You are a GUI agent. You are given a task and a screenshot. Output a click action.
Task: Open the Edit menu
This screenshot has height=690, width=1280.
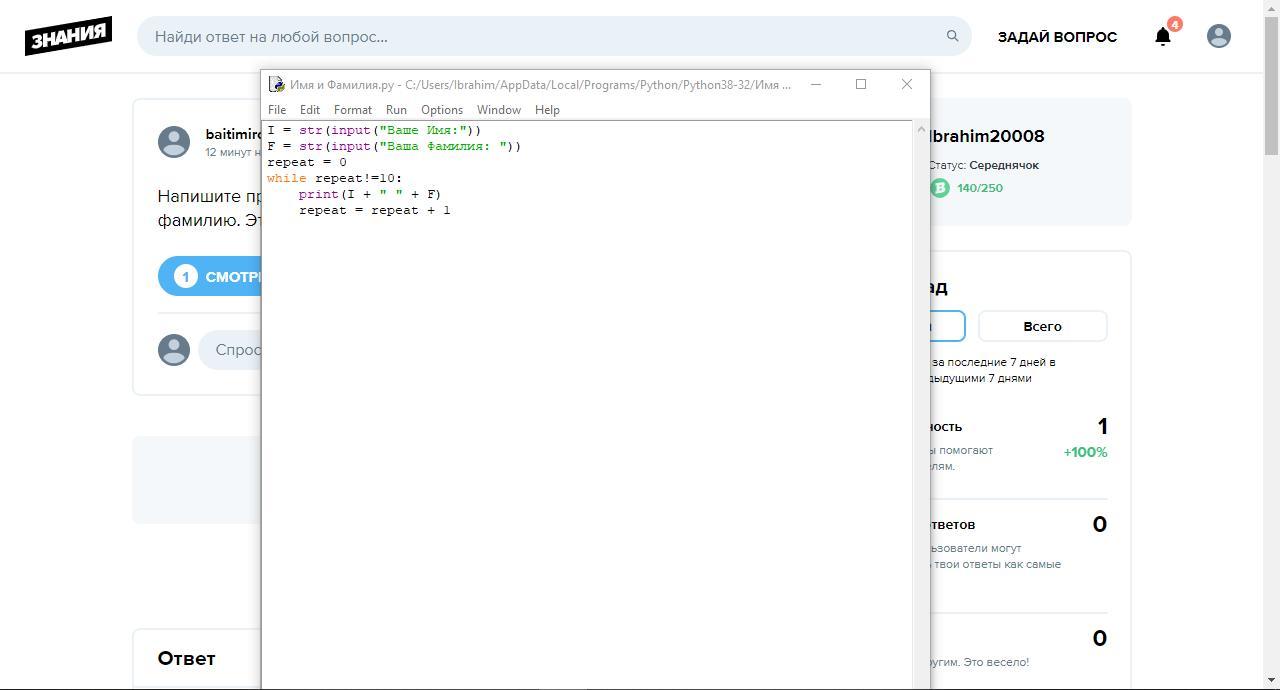pyautogui.click(x=310, y=110)
